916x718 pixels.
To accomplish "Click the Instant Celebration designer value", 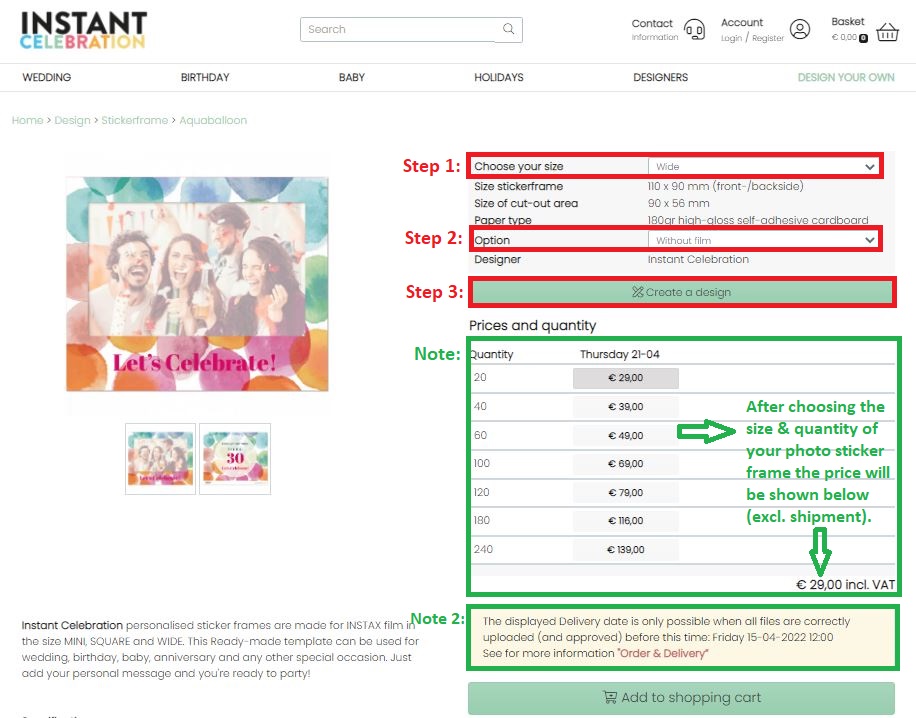I will click(698, 259).
